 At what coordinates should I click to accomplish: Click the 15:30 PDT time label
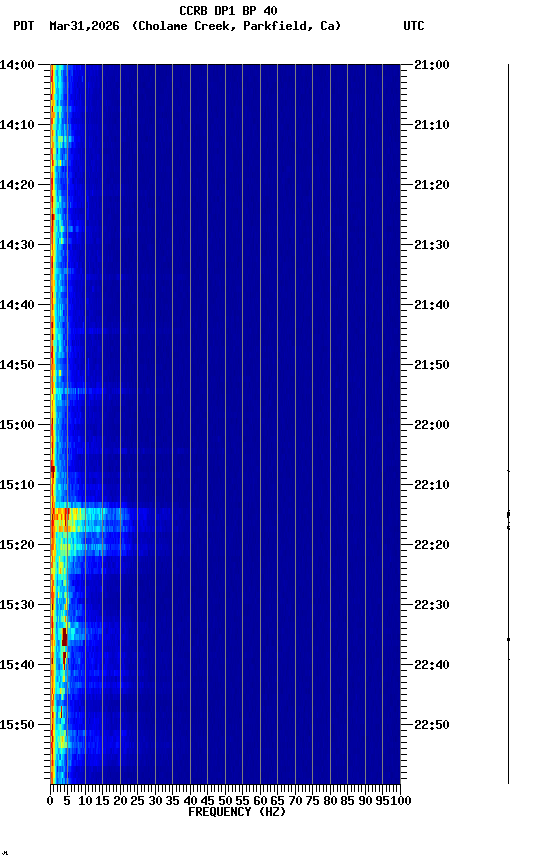coord(17,606)
